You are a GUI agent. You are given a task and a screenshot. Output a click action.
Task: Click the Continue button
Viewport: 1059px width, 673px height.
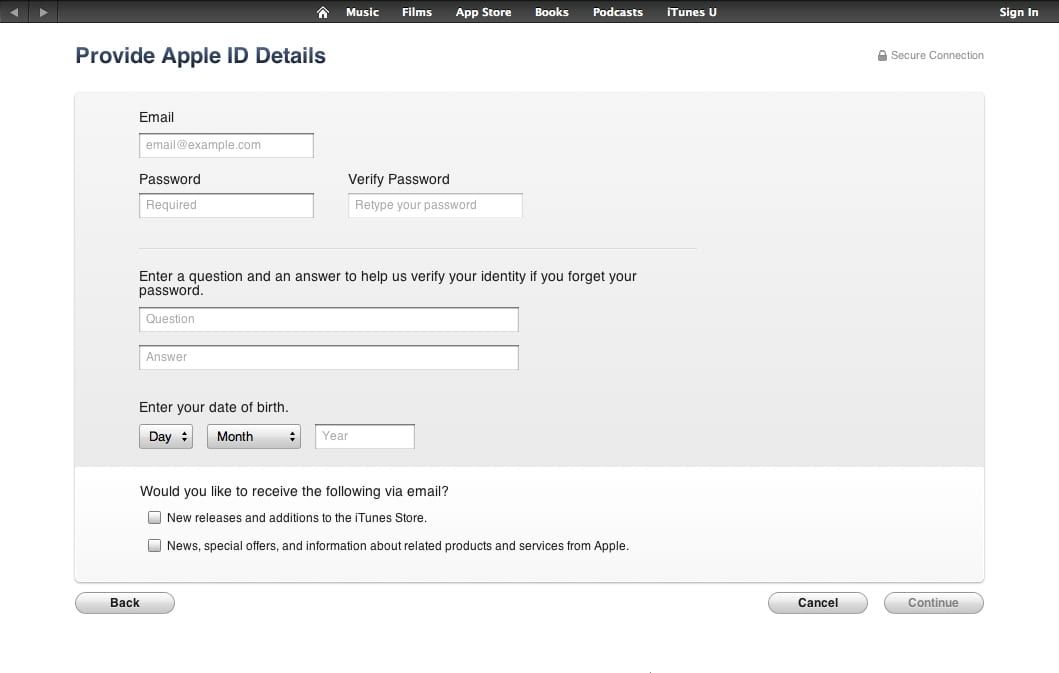click(933, 603)
